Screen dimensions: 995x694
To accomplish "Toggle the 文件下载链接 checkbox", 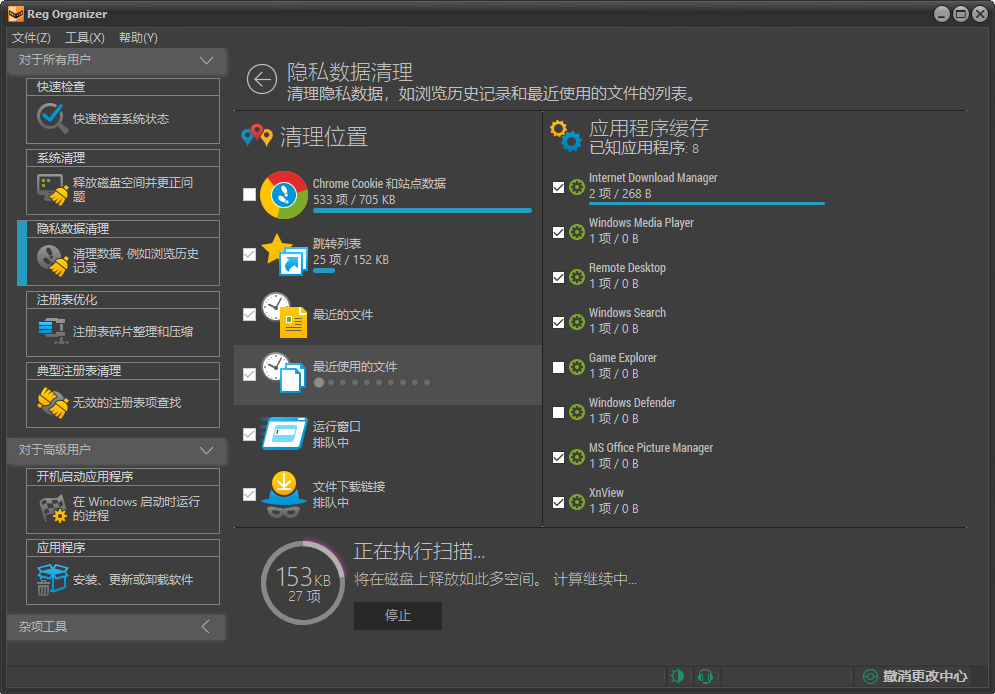I will click(x=249, y=494).
